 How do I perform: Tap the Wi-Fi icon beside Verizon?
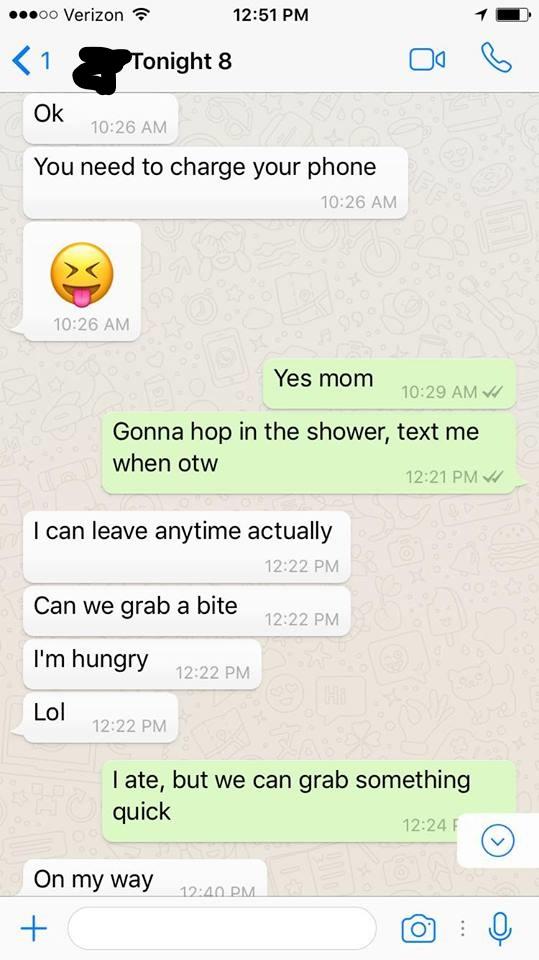[x=141, y=14]
